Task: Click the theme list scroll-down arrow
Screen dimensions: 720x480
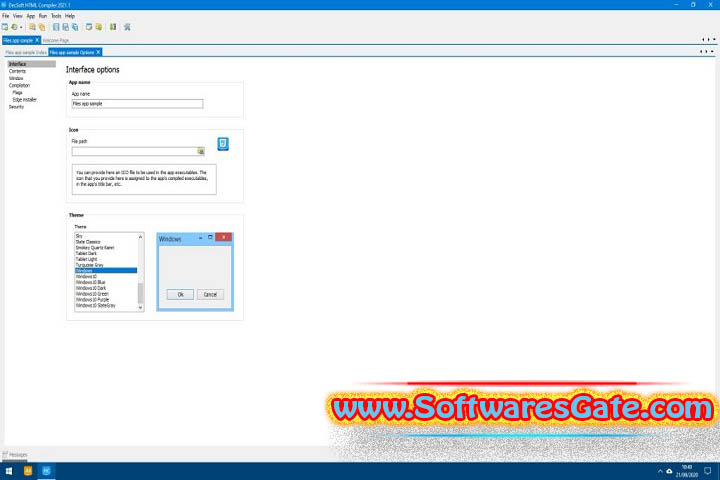Action: pos(141,307)
